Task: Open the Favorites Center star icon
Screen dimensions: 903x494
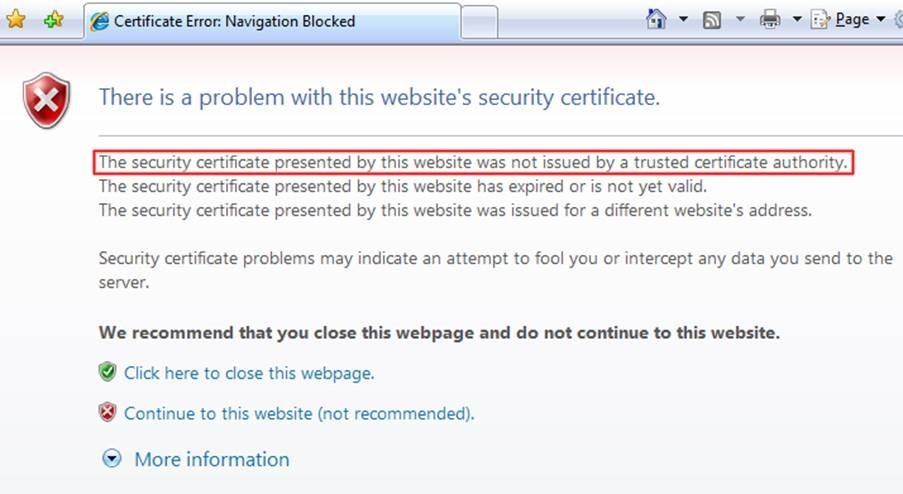Action: (16, 20)
